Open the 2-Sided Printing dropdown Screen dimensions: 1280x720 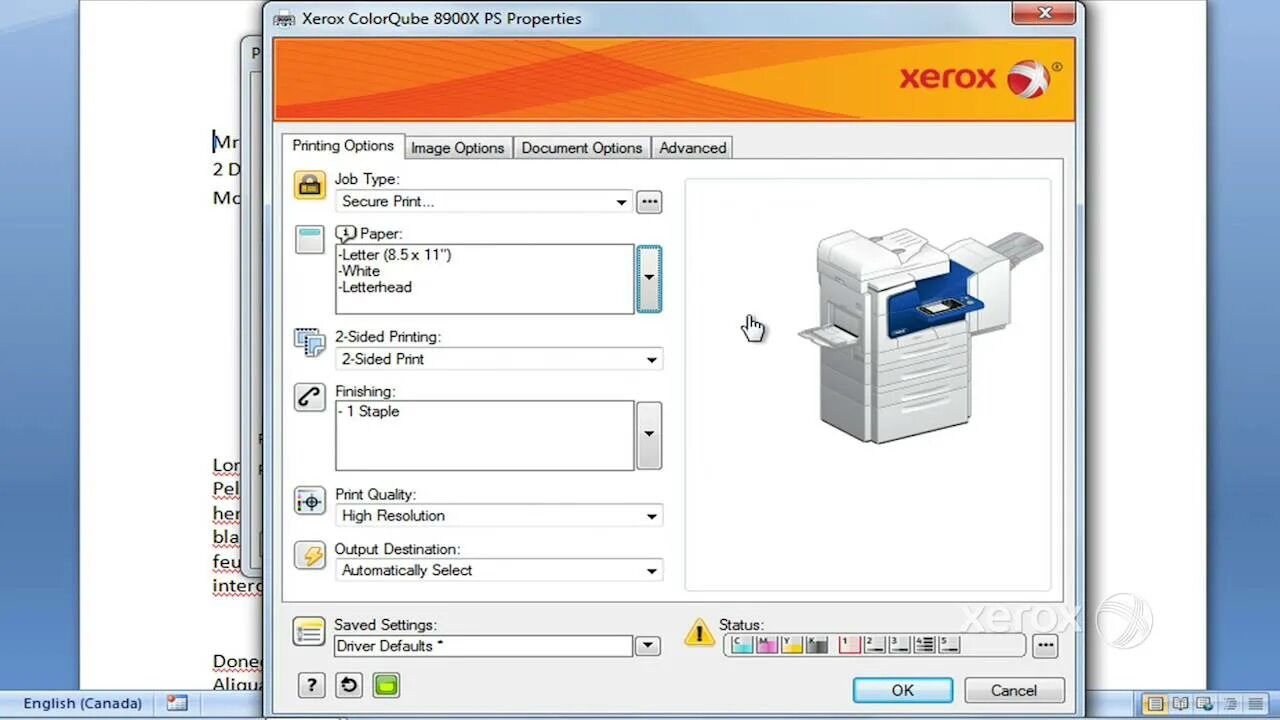[498, 359]
